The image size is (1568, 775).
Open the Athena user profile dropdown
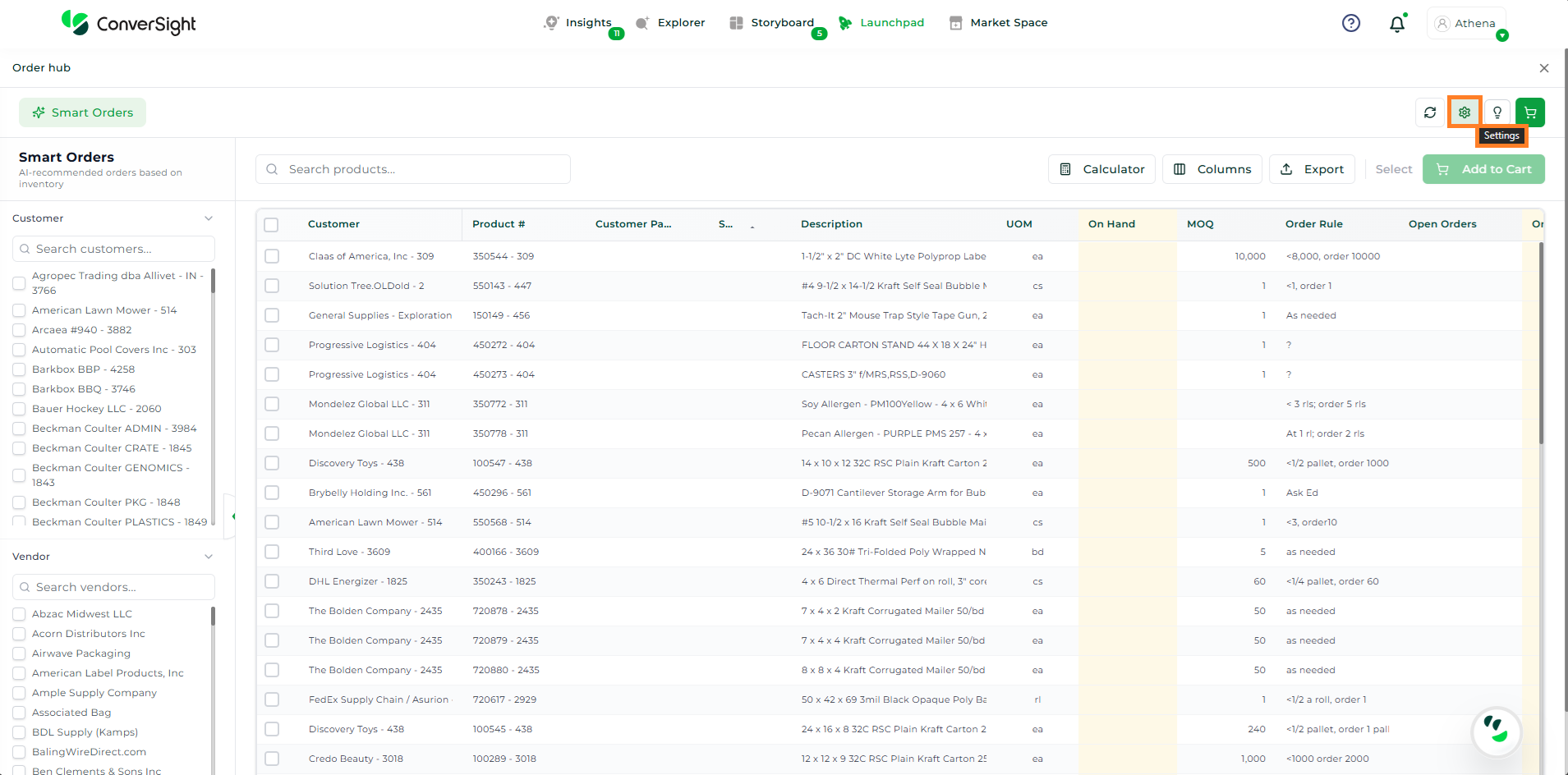(1467, 24)
